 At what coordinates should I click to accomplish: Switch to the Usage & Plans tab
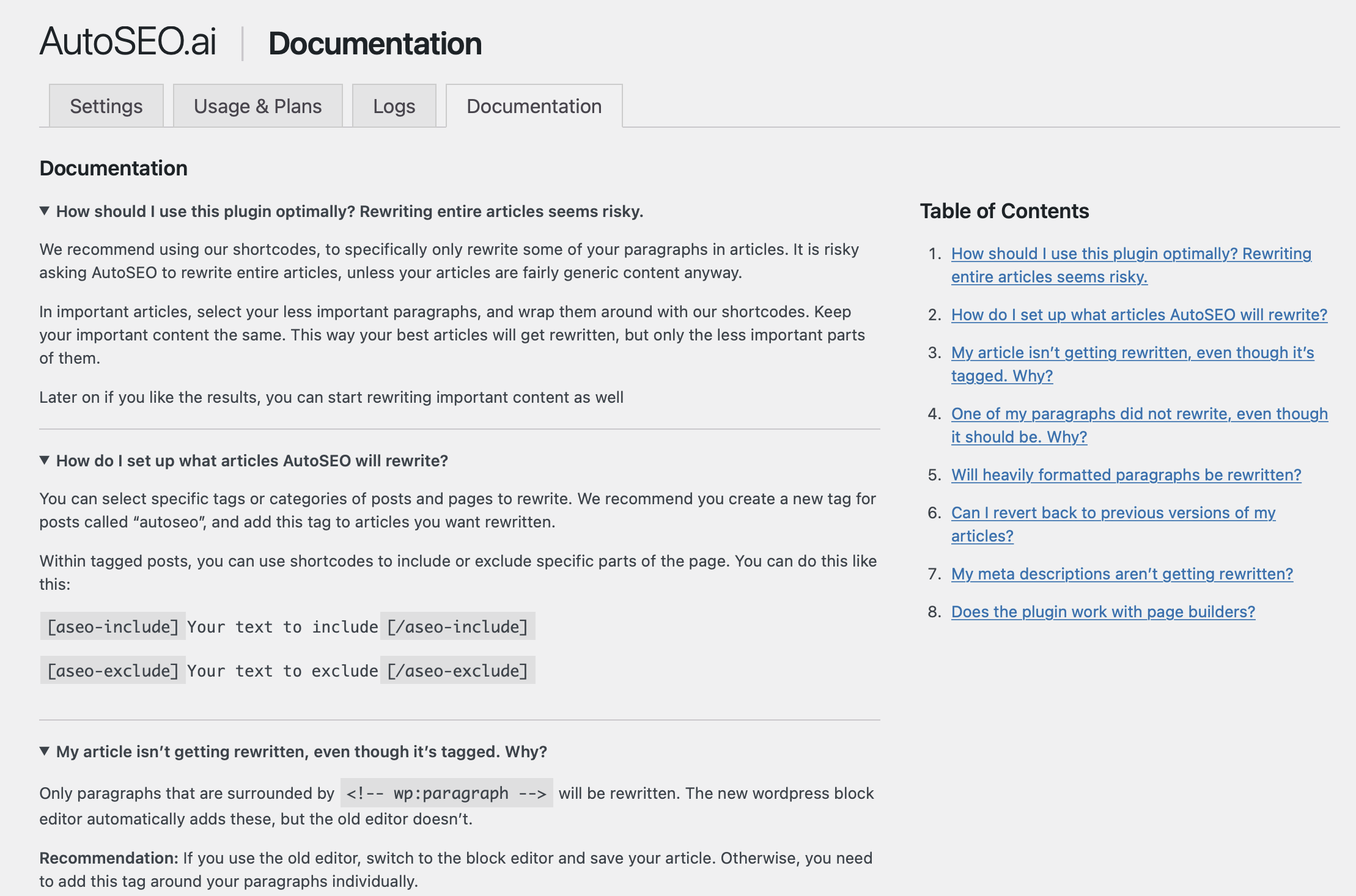(257, 106)
